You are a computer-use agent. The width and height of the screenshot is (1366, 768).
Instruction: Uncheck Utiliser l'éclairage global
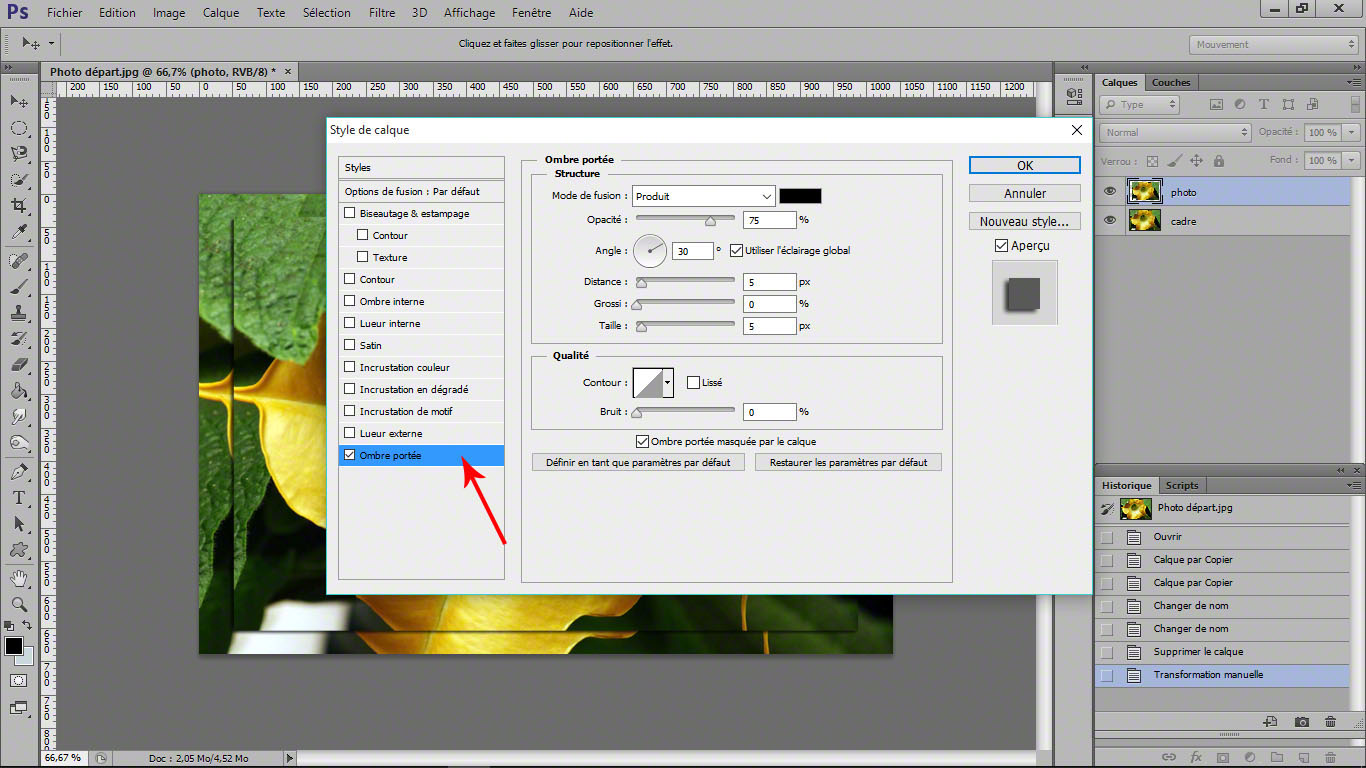[737, 250]
